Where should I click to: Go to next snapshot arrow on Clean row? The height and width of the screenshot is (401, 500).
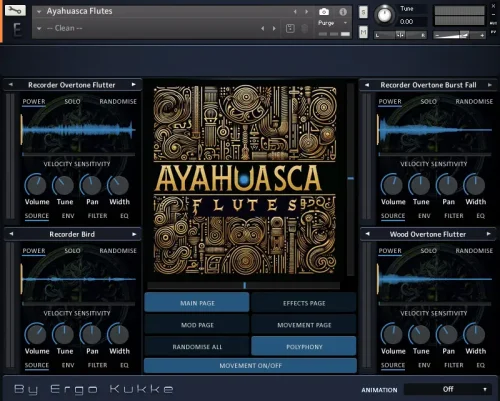tap(274, 29)
